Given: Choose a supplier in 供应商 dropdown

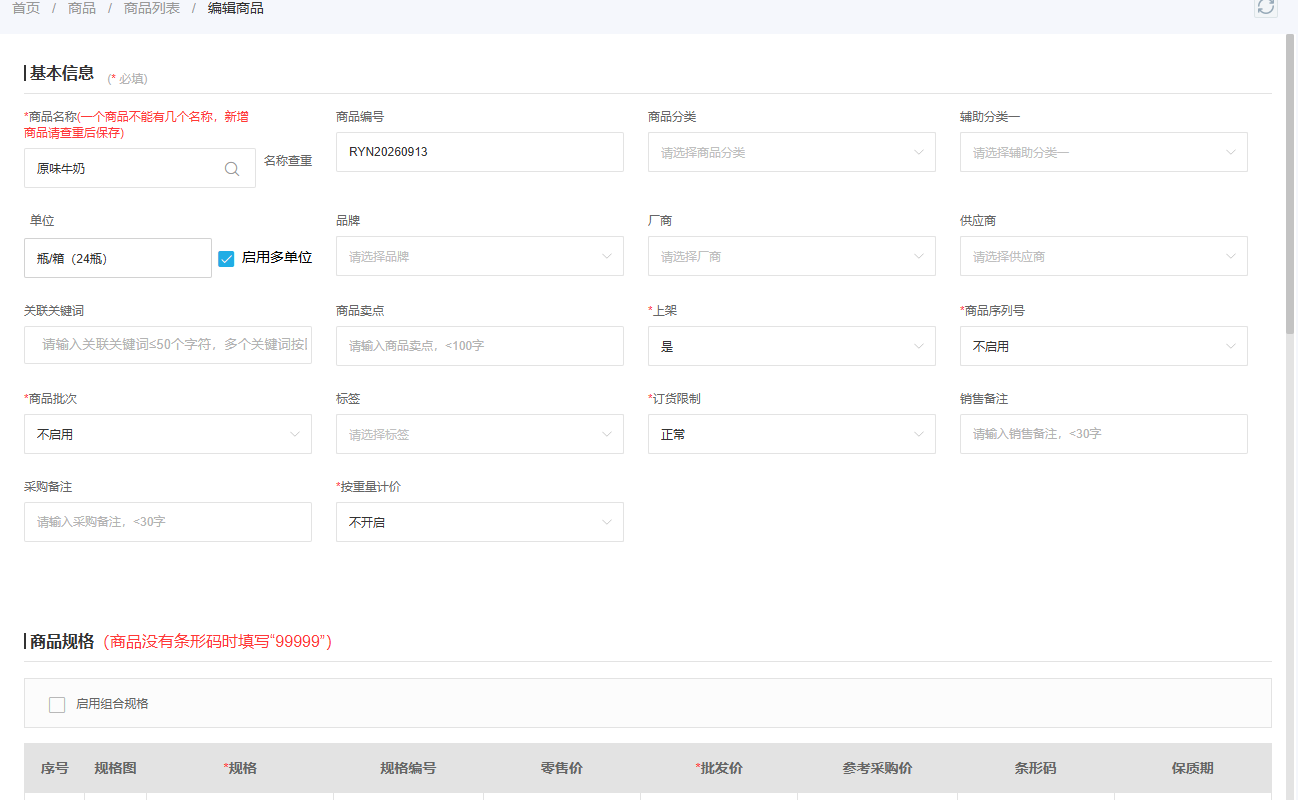Looking at the screenshot, I should pos(1104,256).
